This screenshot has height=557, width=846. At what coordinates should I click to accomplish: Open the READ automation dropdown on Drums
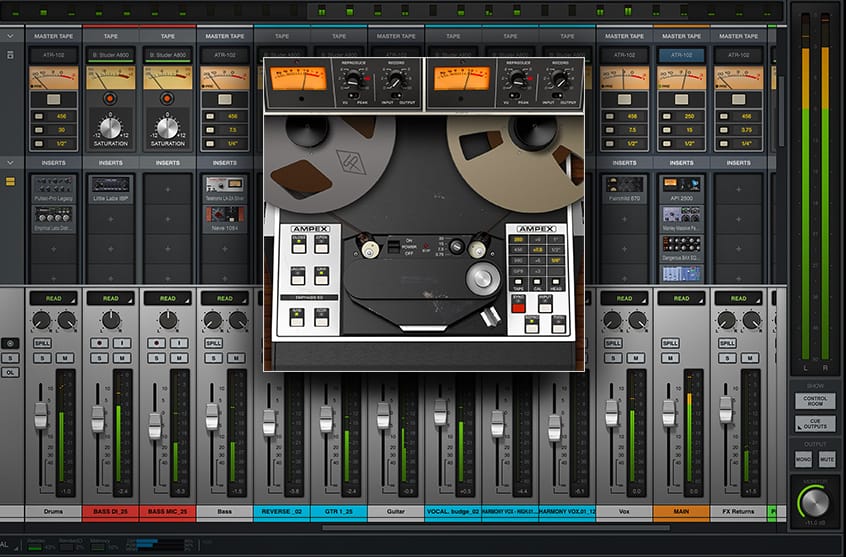53,298
